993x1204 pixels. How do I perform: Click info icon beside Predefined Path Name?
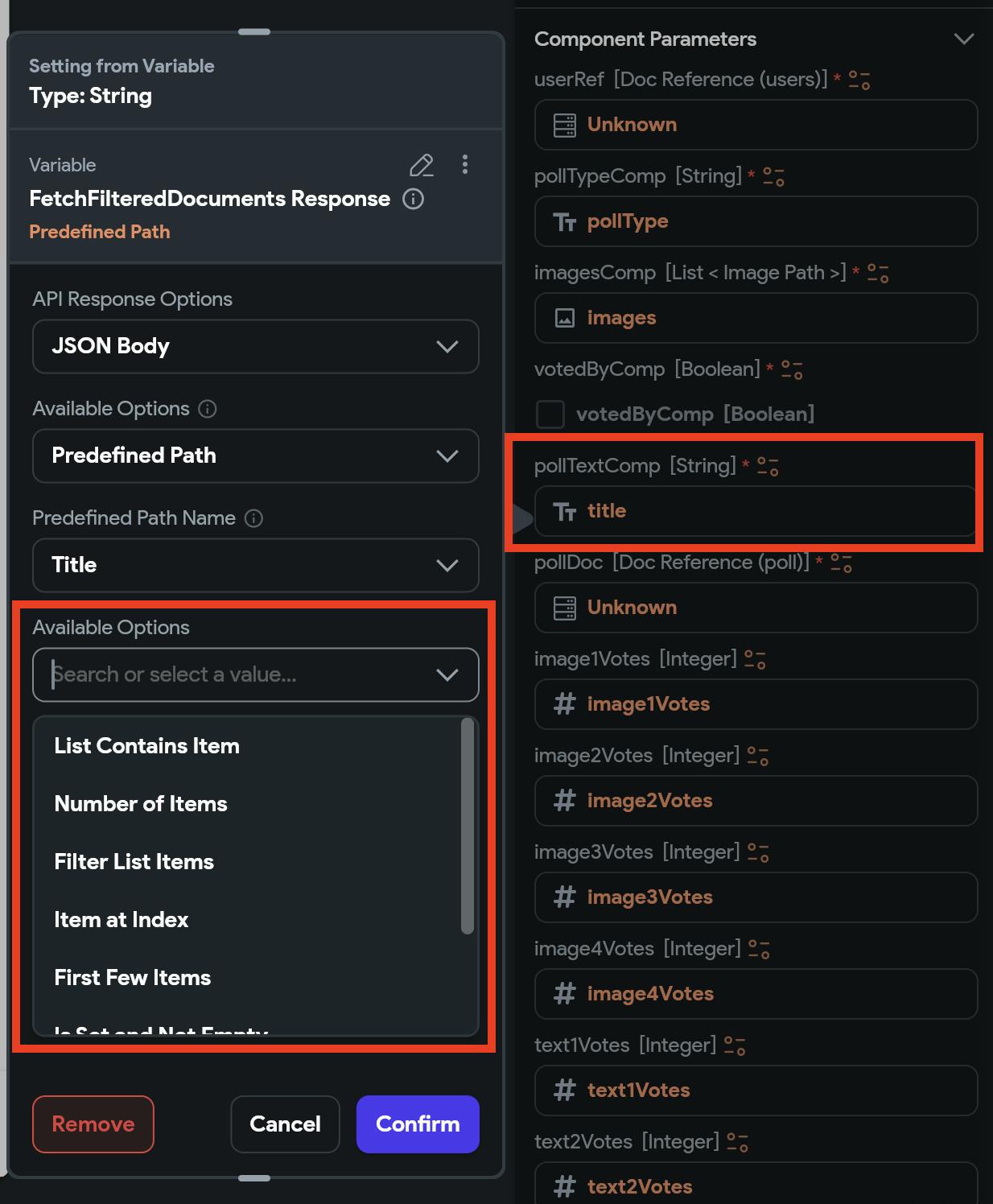[x=253, y=518]
